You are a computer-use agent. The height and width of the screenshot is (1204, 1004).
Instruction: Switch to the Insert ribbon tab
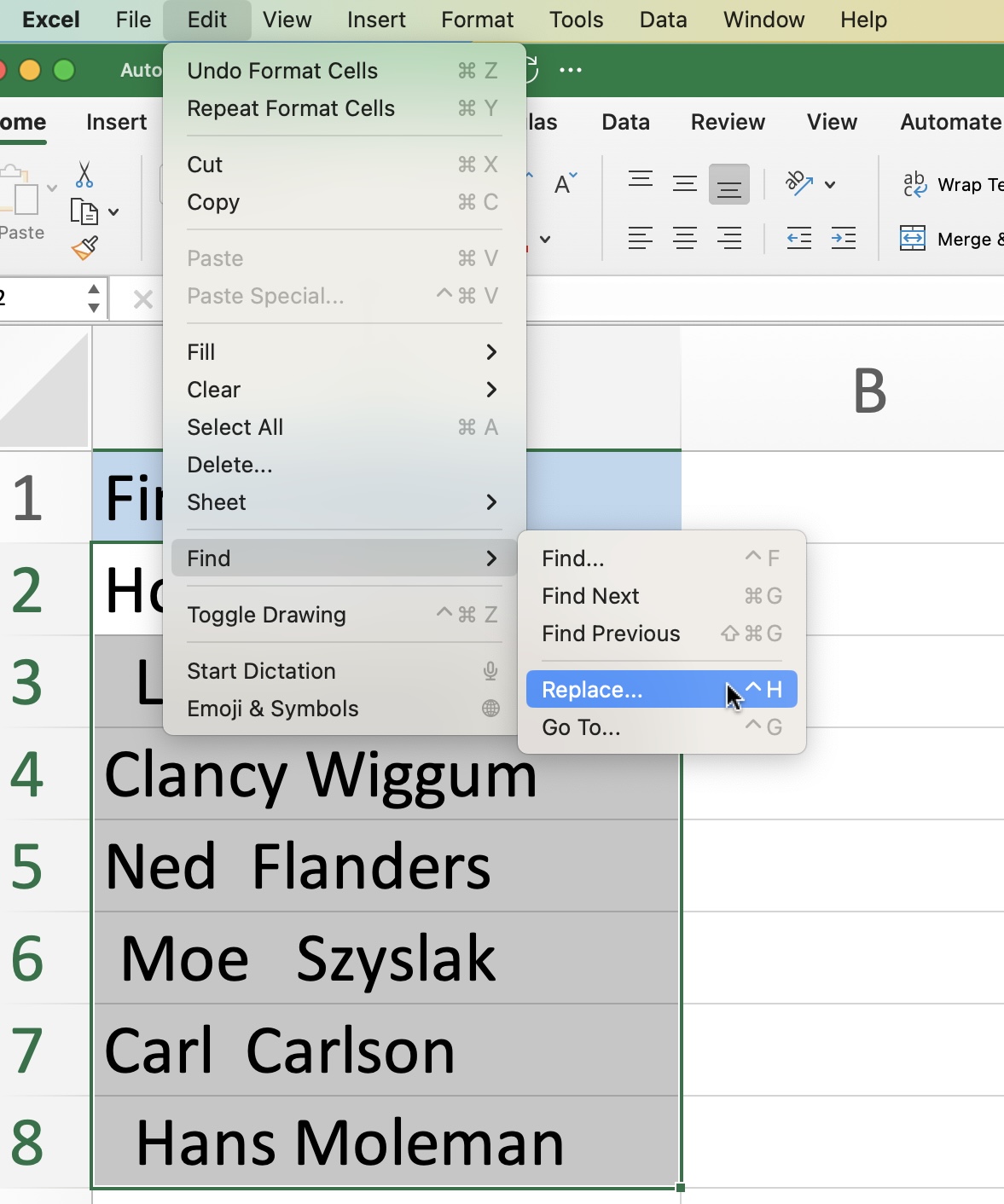click(117, 122)
